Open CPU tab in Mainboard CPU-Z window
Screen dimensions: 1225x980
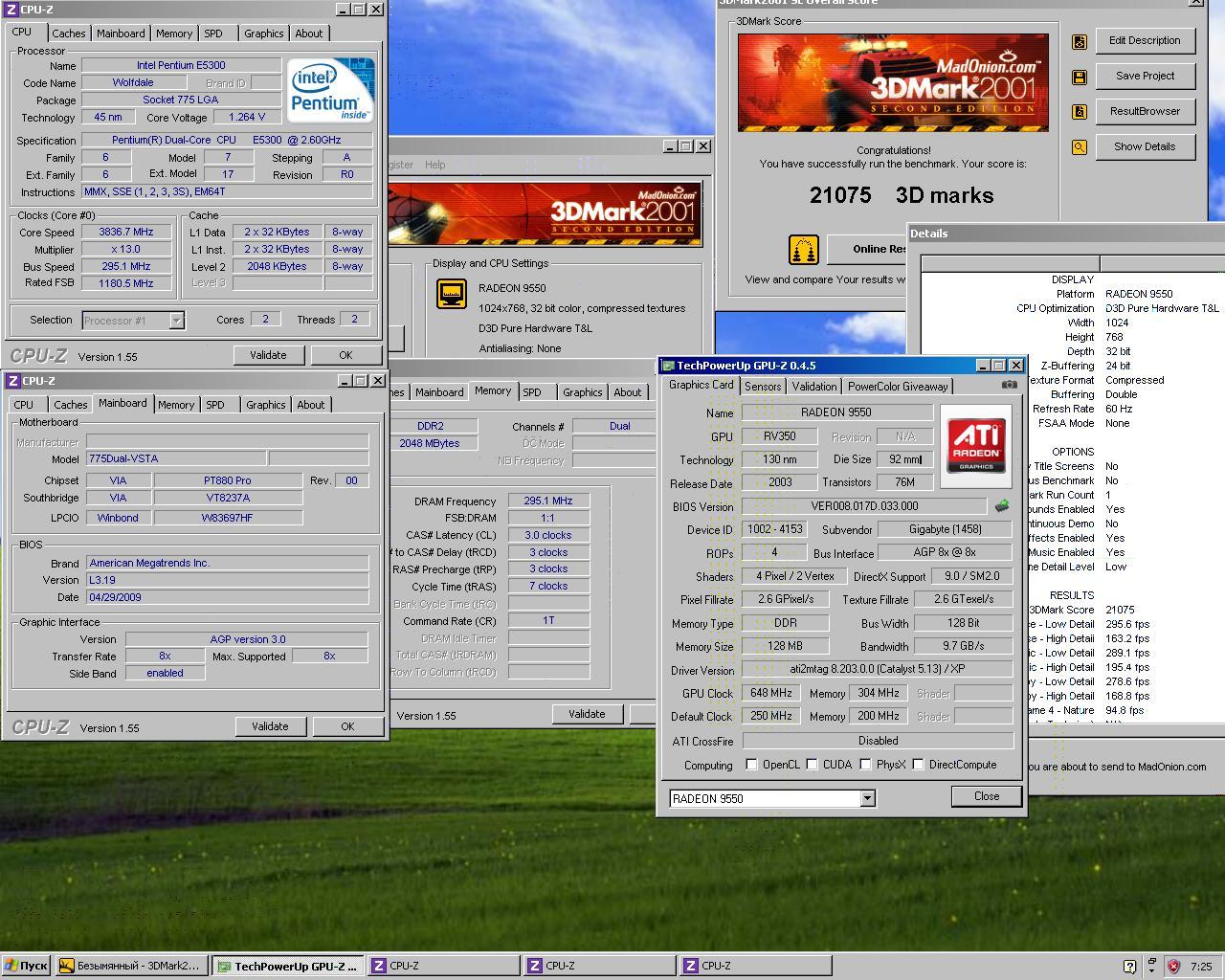coord(24,405)
